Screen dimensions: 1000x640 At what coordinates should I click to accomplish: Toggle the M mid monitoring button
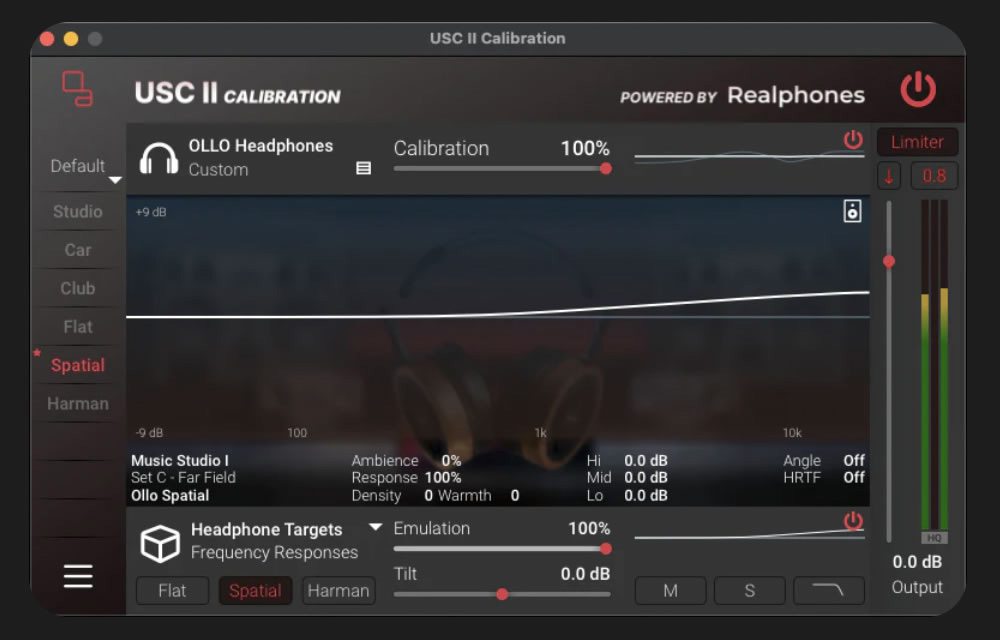670,591
